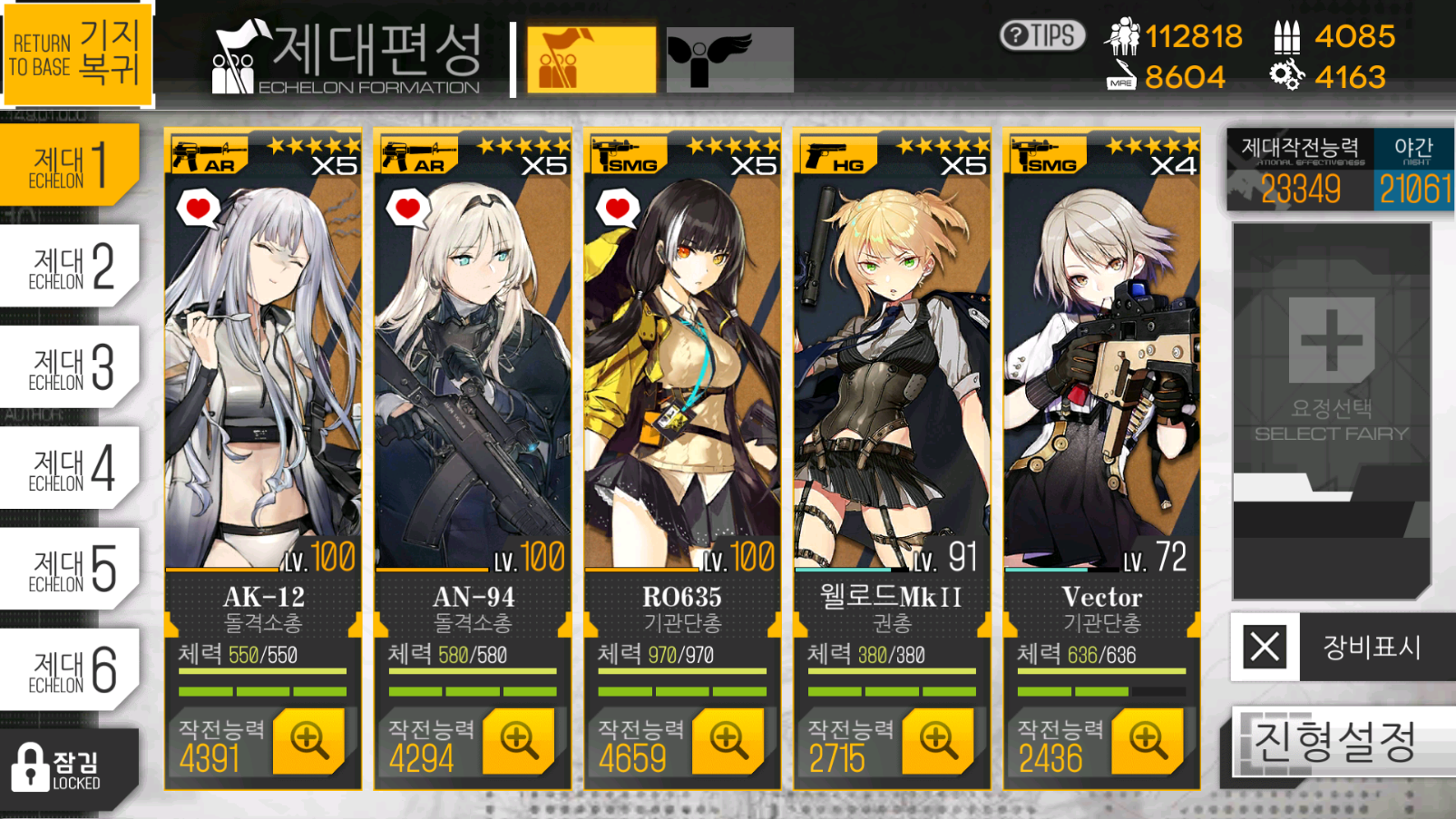Select Echelon 2 tab
The width and height of the screenshot is (1456, 819).
click(x=70, y=266)
